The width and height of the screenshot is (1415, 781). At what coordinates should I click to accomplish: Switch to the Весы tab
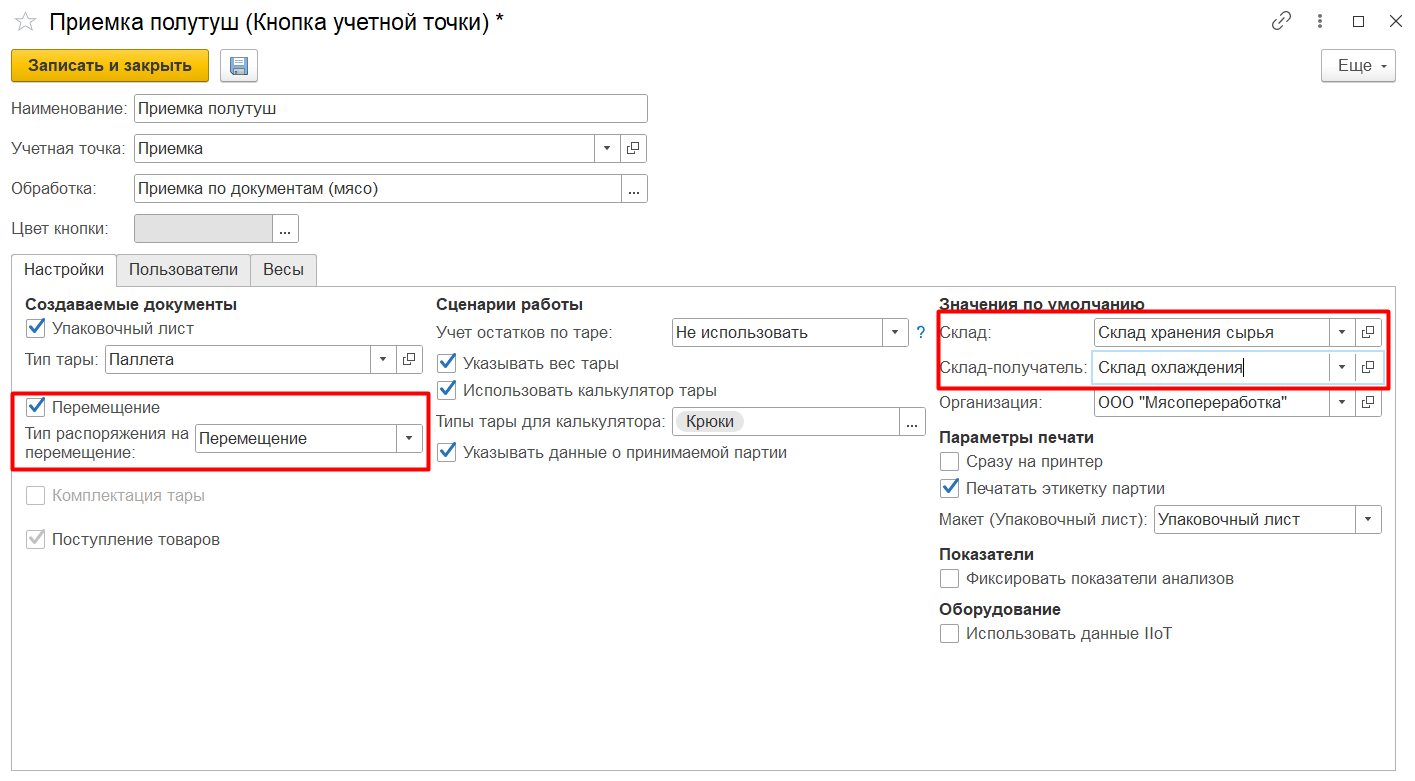click(x=283, y=269)
